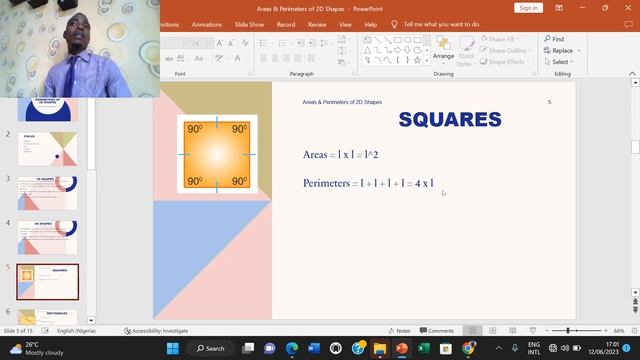640x360 pixels.
Task: Open the Review tab
Action: (317, 24)
